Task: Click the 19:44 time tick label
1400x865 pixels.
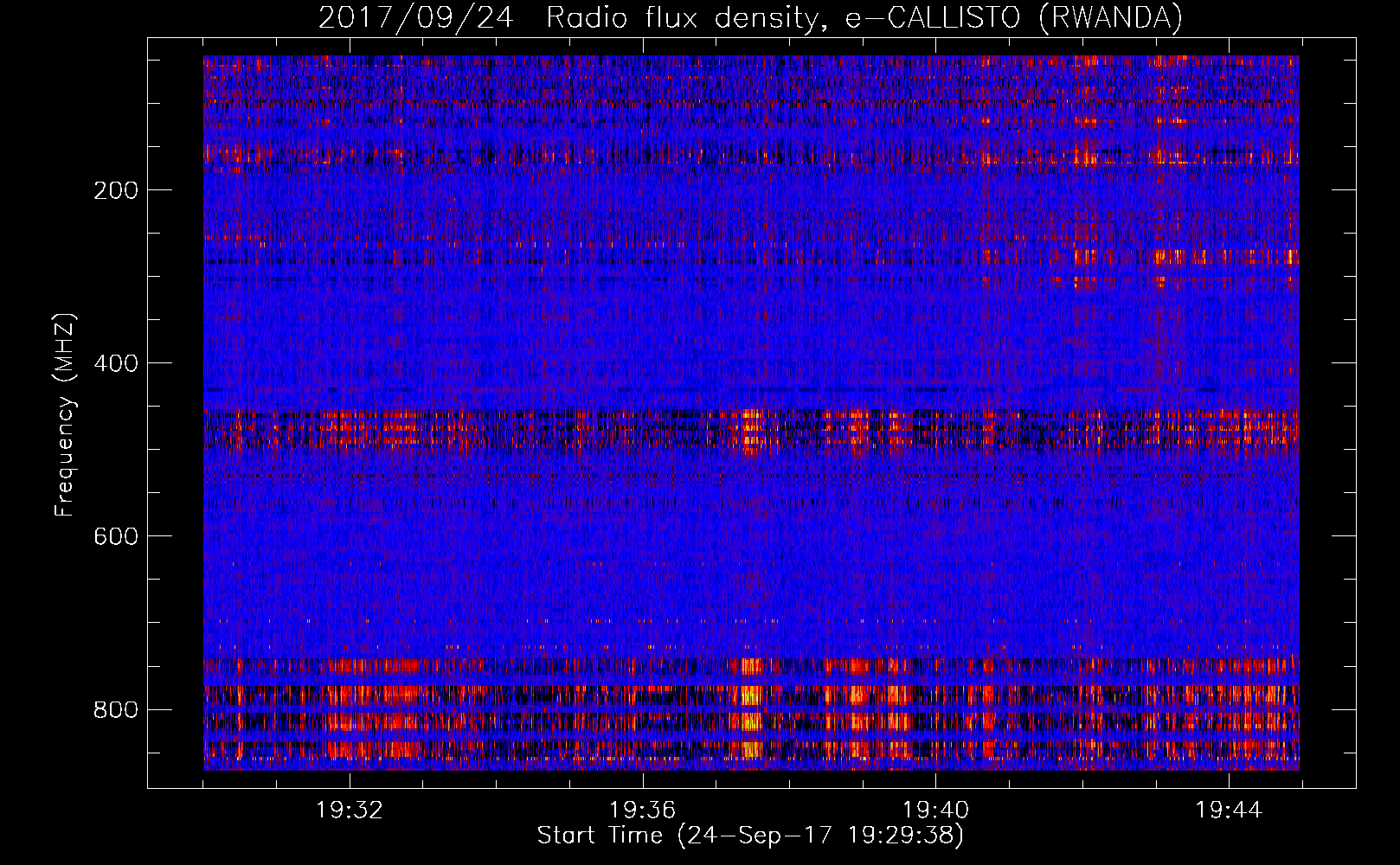Action: 1229,811
